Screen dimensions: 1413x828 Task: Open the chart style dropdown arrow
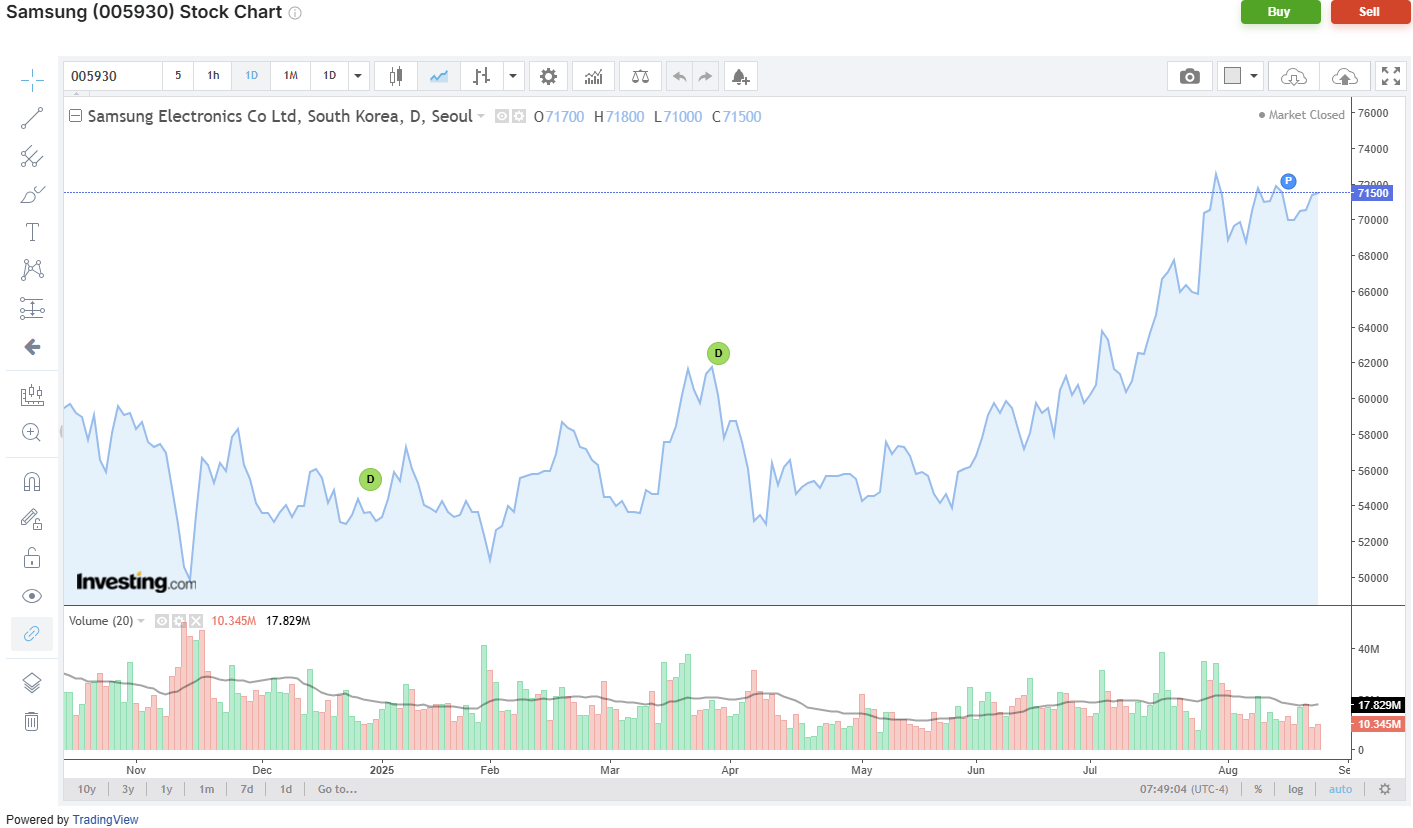pos(514,76)
